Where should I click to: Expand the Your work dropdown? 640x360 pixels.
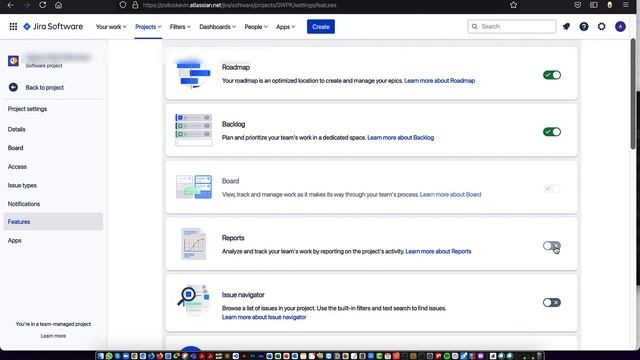111,27
